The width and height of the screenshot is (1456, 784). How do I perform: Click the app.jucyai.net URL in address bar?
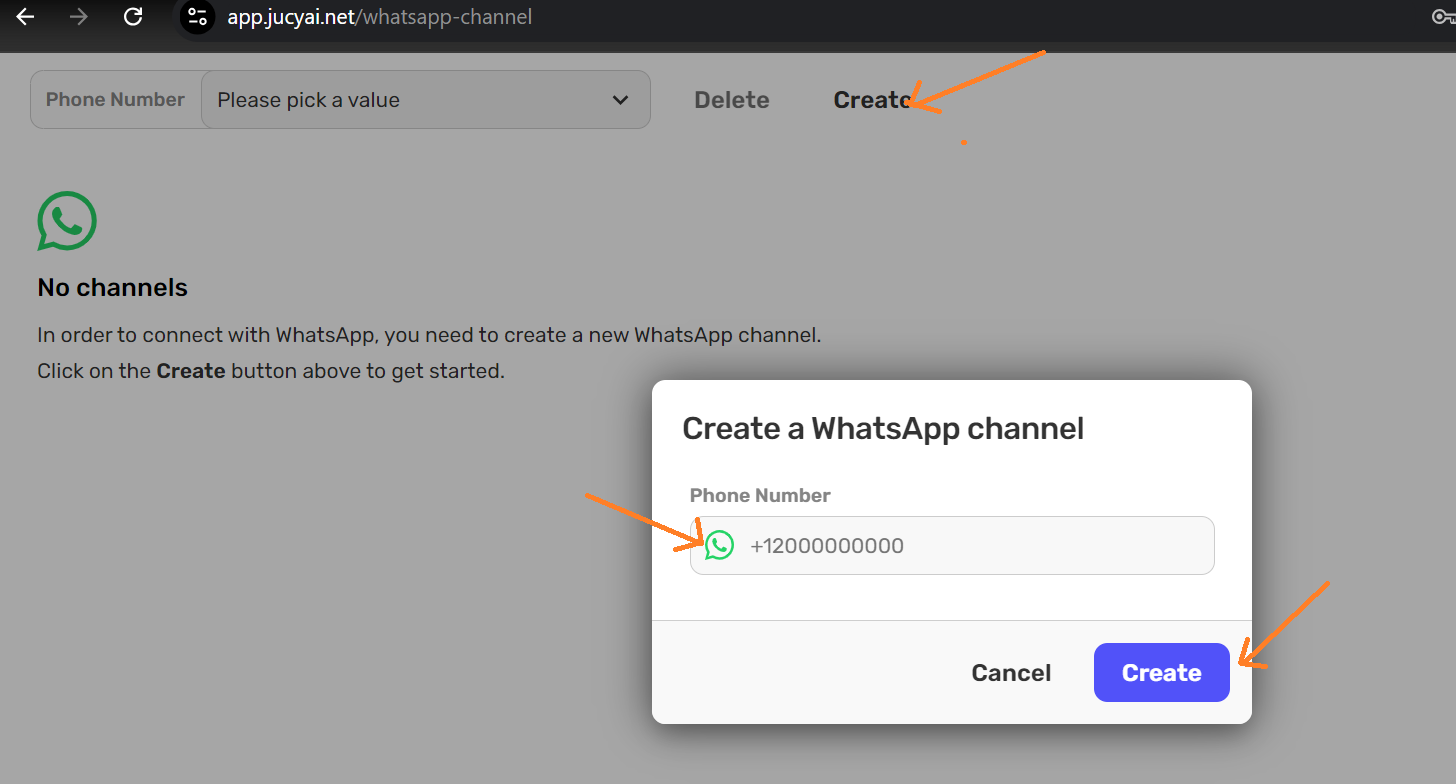click(x=379, y=17)
